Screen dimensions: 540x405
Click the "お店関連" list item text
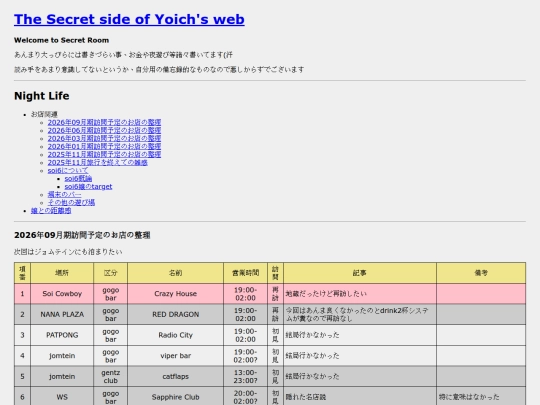[x=44, y=114]
